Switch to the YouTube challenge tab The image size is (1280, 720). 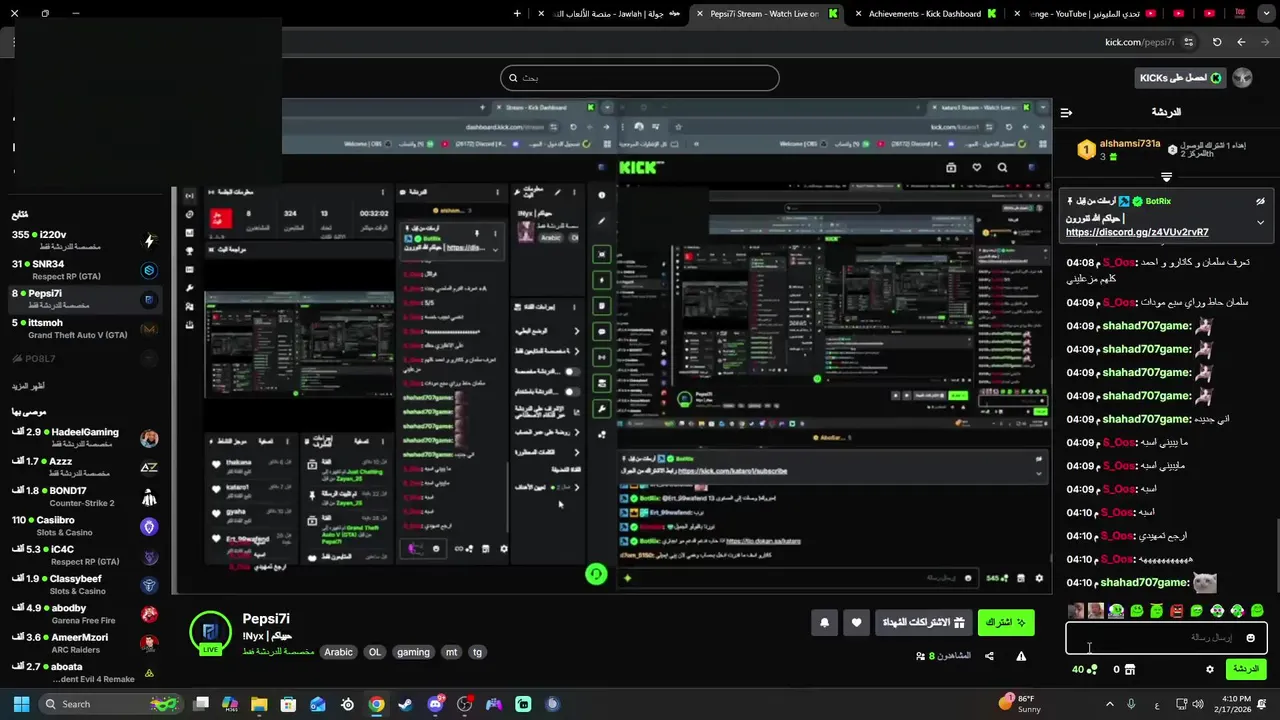[x=1085, y=14]
